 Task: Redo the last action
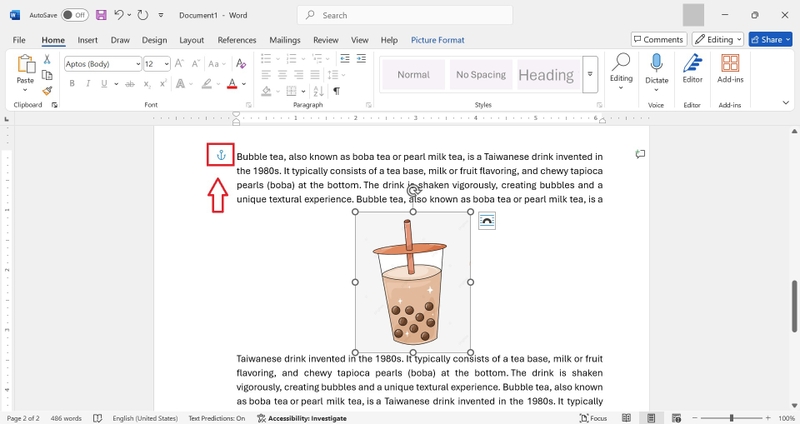click(x=143, y=15)
